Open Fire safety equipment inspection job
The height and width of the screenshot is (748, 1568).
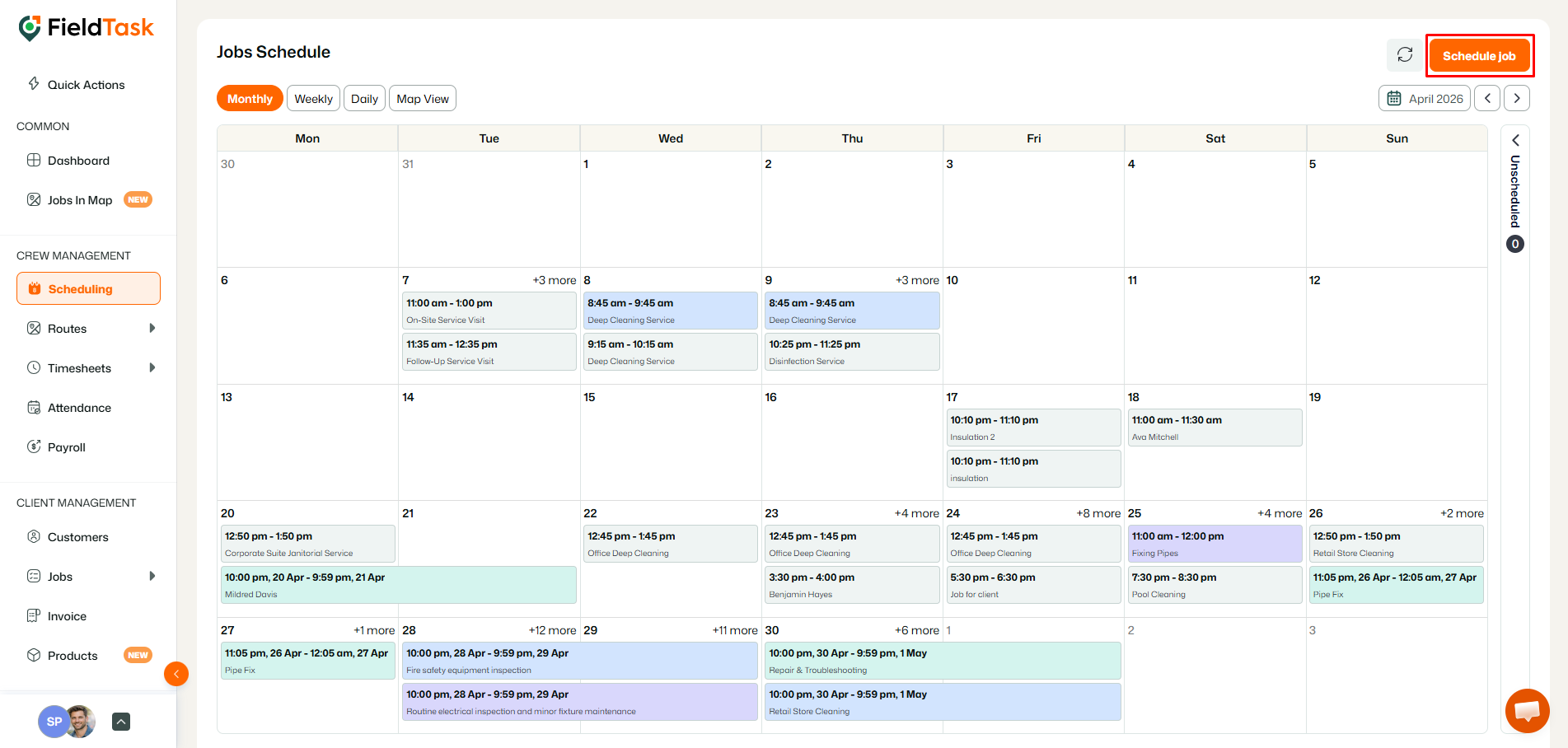580,661
